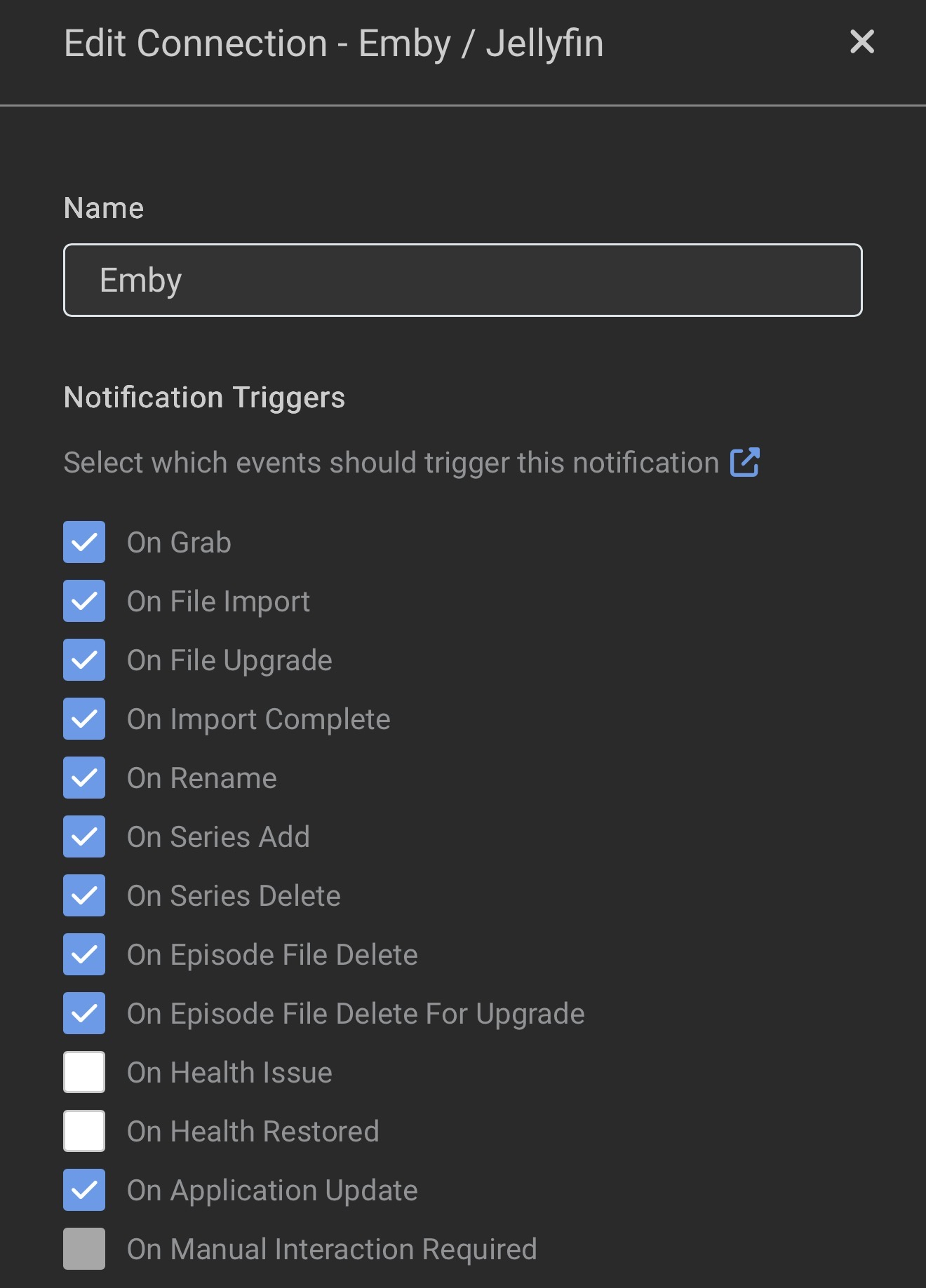Click the On Application Update label text
This screenshot has height=1288, width=926.
click(x=272, y=1191)
